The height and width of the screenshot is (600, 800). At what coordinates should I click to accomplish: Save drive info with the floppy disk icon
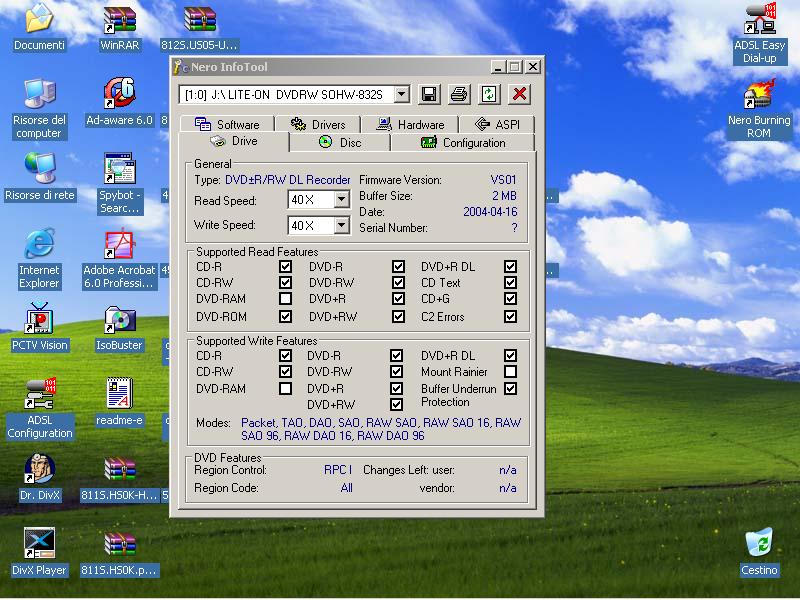tap(429, 94)
